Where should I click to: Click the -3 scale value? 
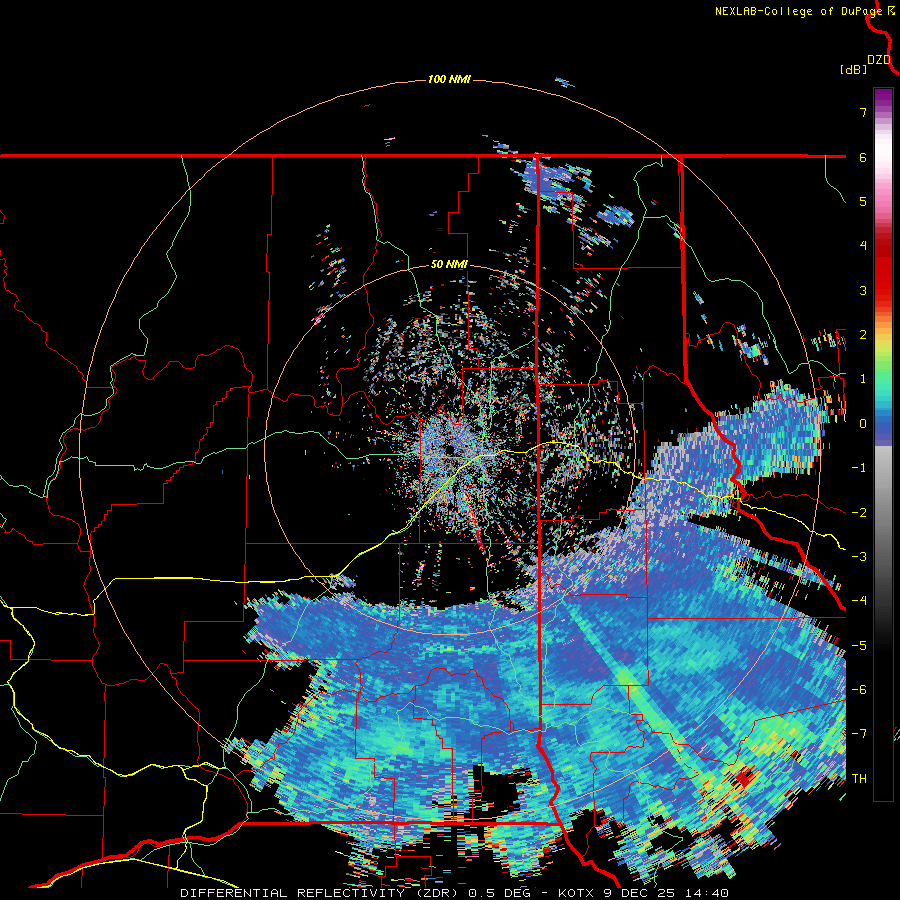click(859, 557)
